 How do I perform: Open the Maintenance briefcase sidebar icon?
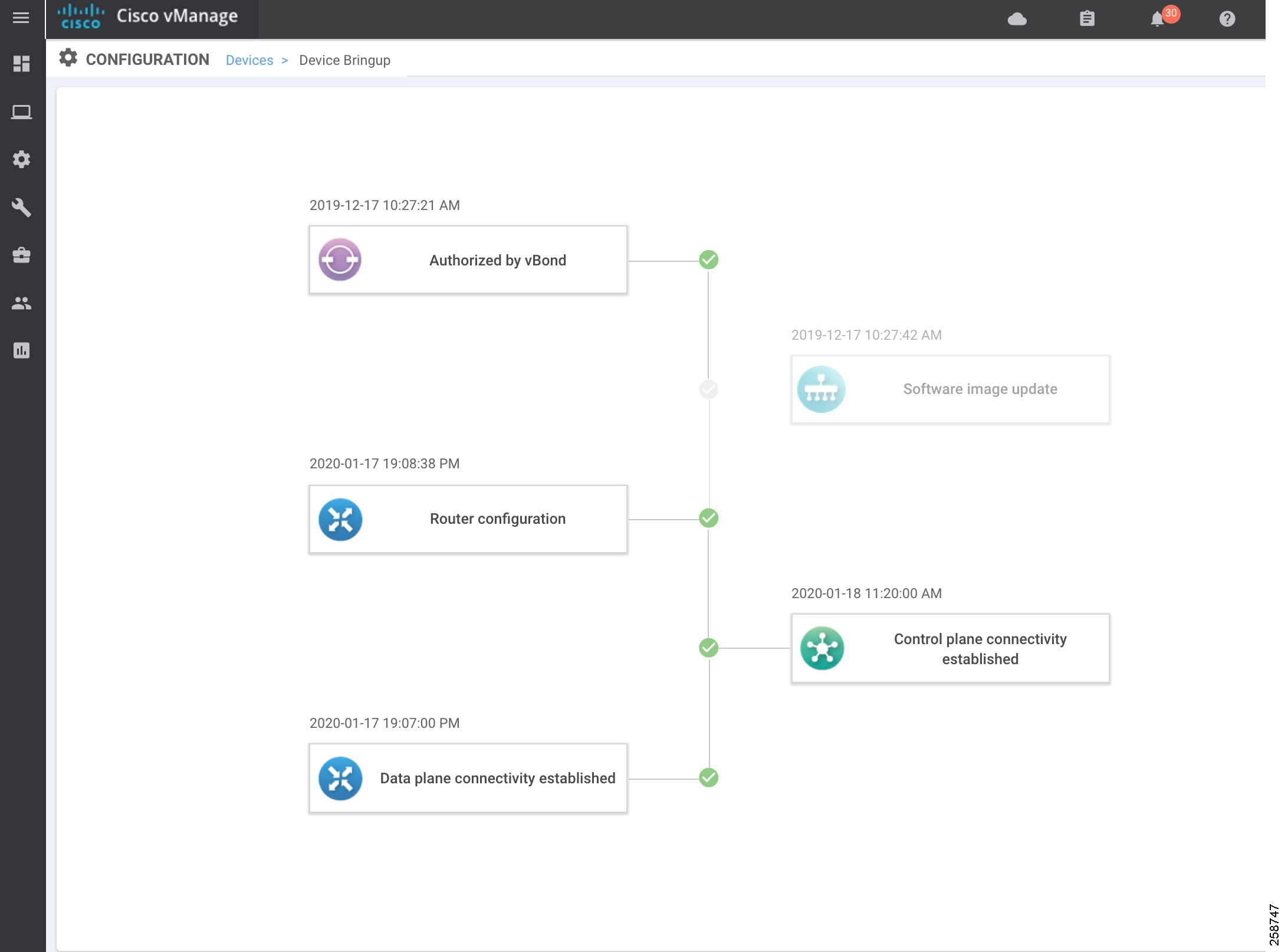22,255
